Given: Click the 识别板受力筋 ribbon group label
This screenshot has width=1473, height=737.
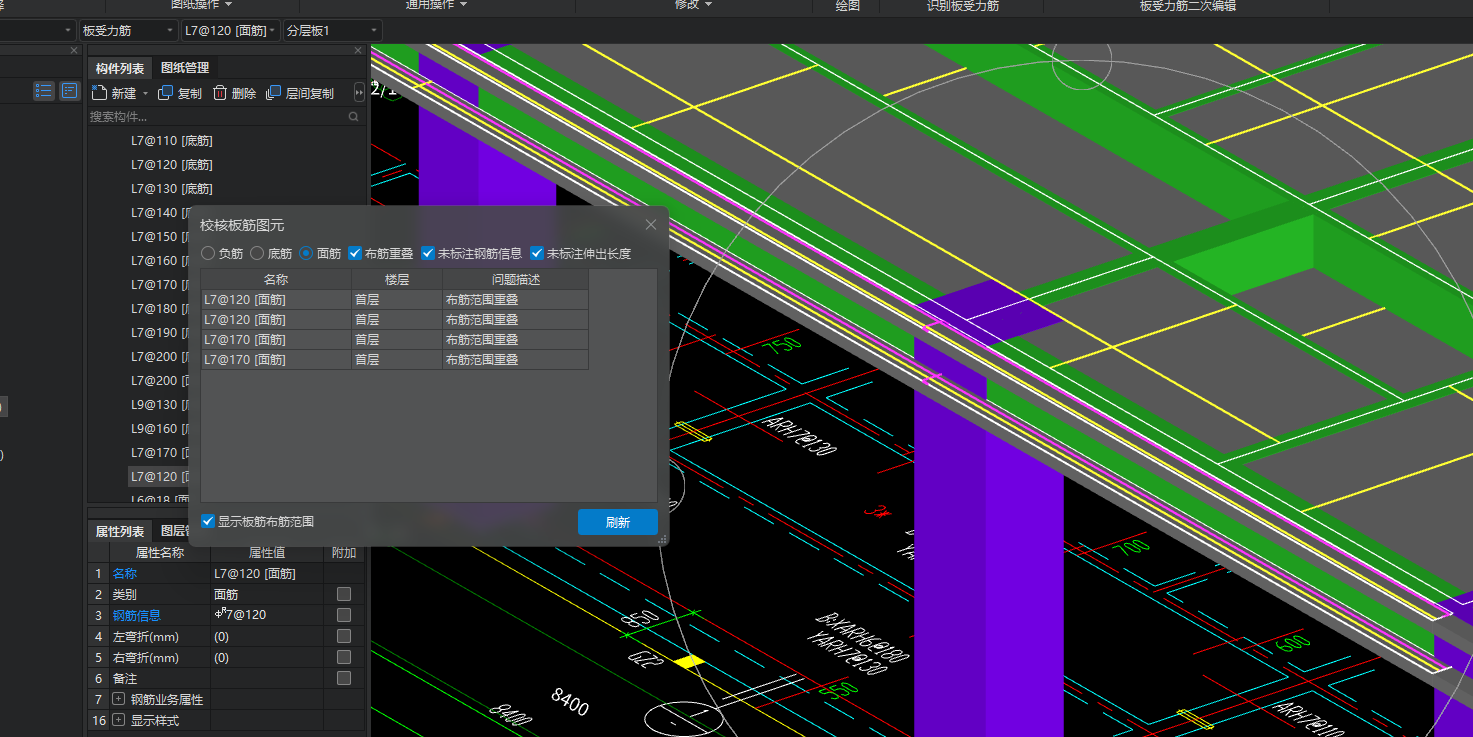Looking at the screenshot, I should coord(963,6).
